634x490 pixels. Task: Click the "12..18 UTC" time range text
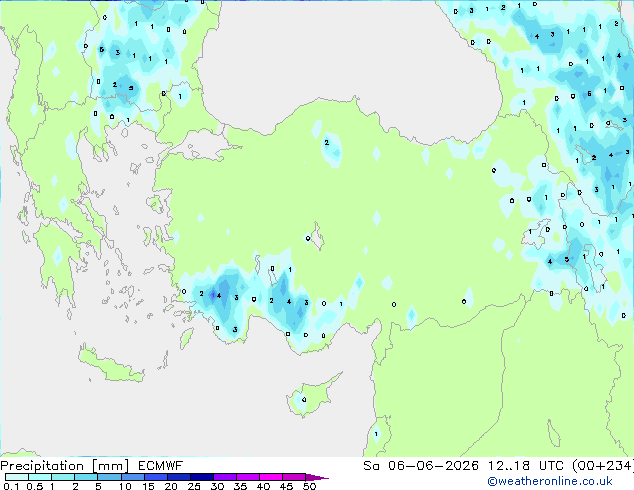pyautogui.click(x=525, y=466)
